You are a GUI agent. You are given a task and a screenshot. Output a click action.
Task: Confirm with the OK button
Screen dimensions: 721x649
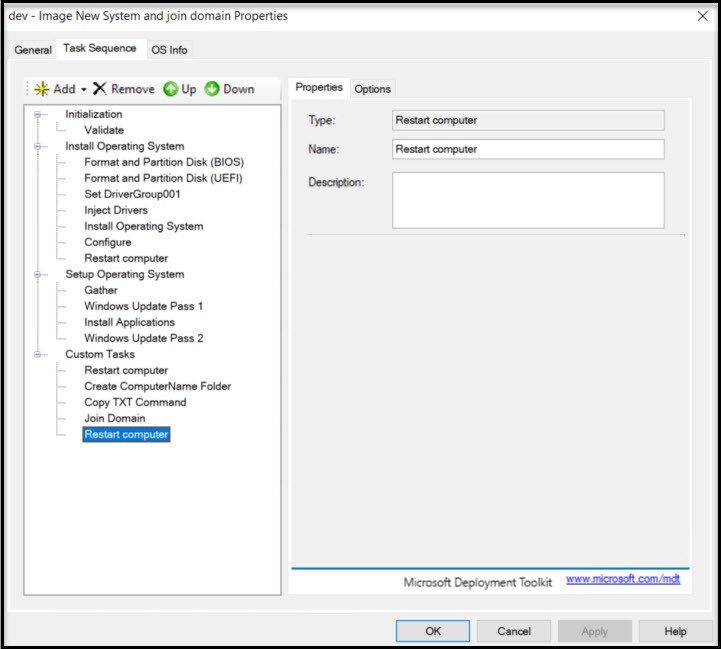click(433, 631)
